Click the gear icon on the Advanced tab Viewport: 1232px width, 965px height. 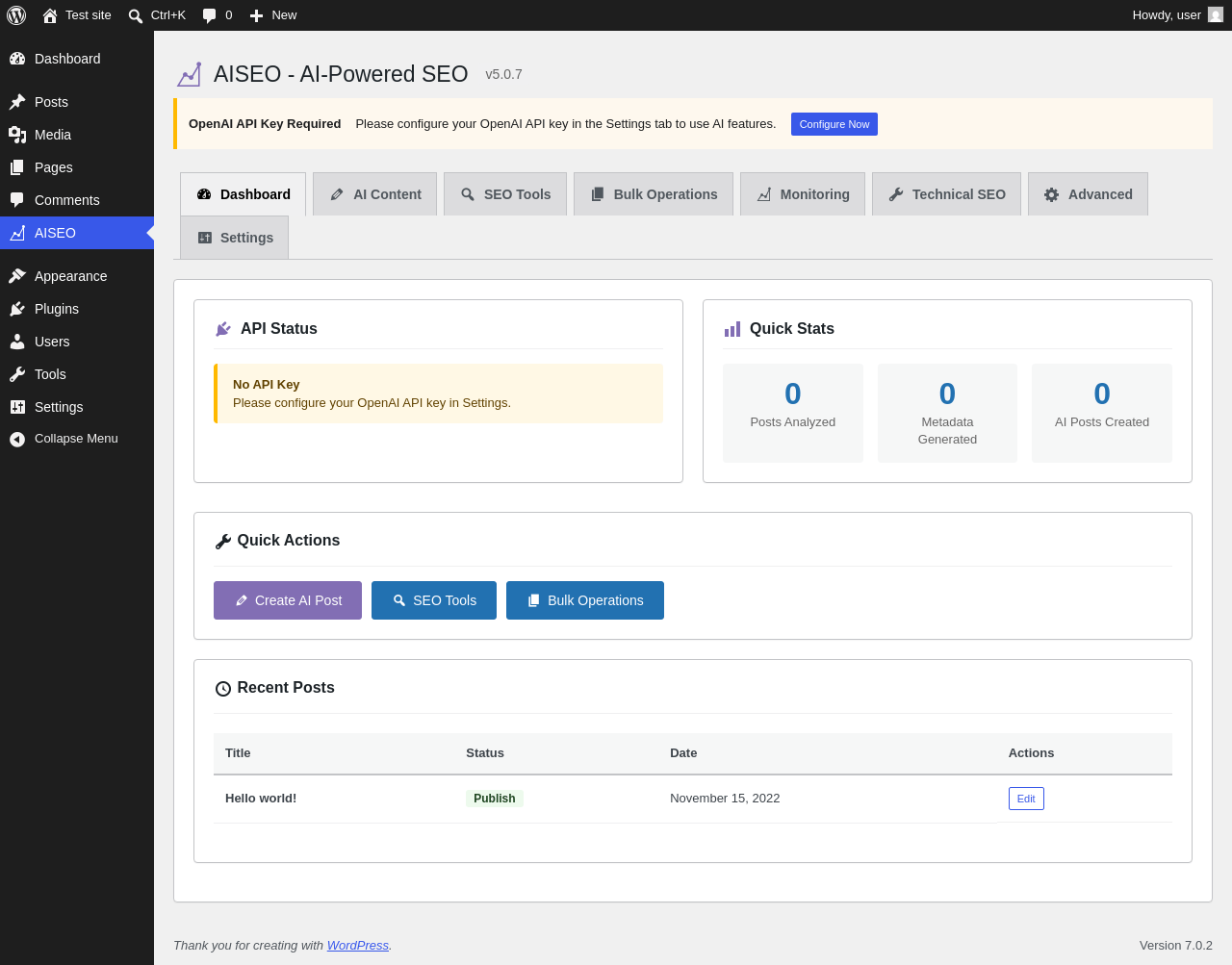point(1052,194)
